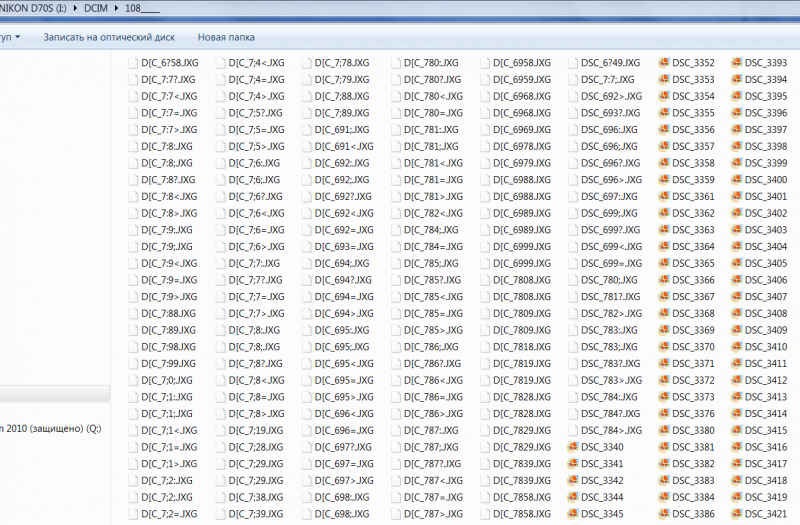Click the image icon beside DSC_3393
Screen dimensions: 800x525
pyautogui.click(x=736, y=63)
